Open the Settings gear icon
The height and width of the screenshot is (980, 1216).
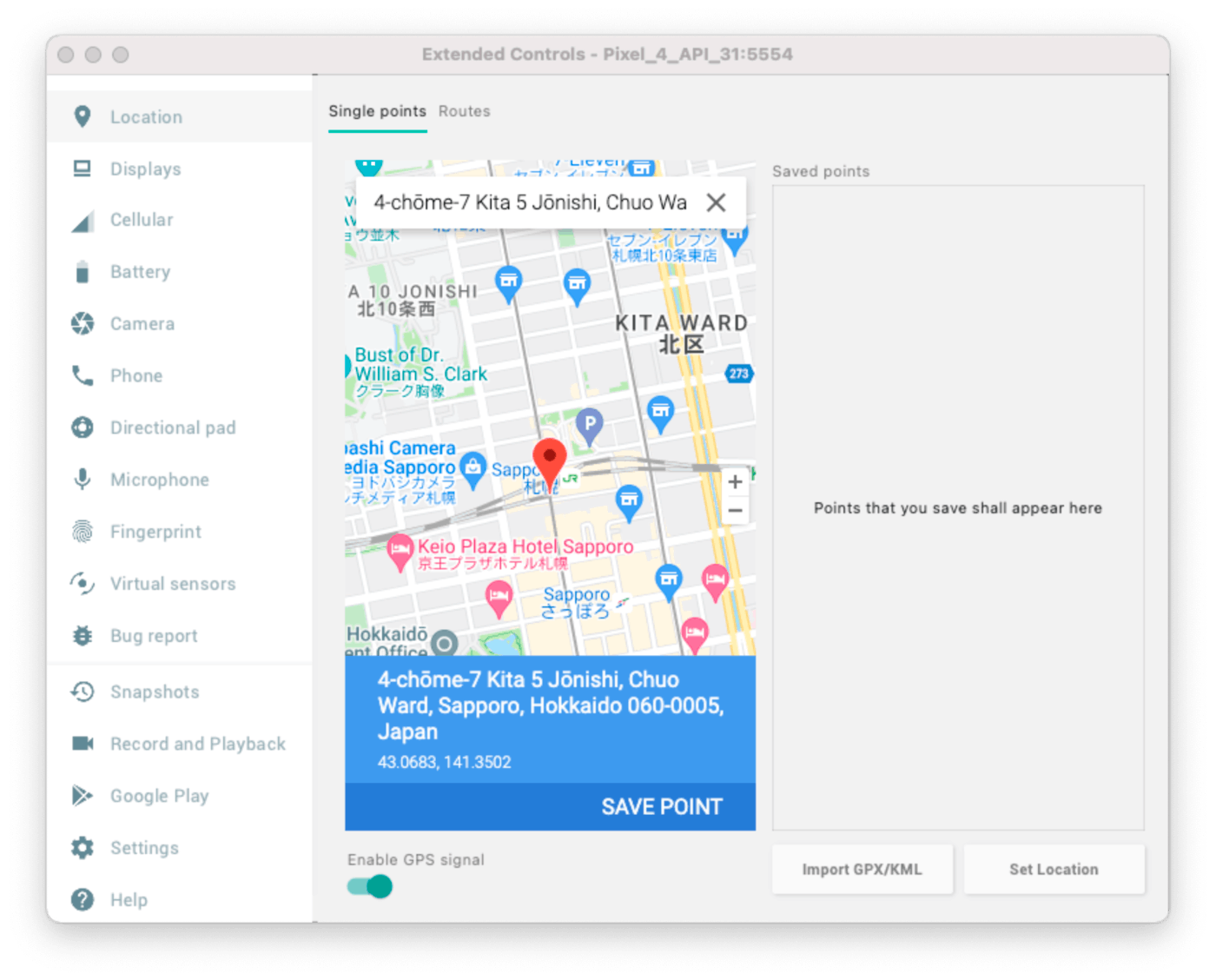tap(83, 848)
